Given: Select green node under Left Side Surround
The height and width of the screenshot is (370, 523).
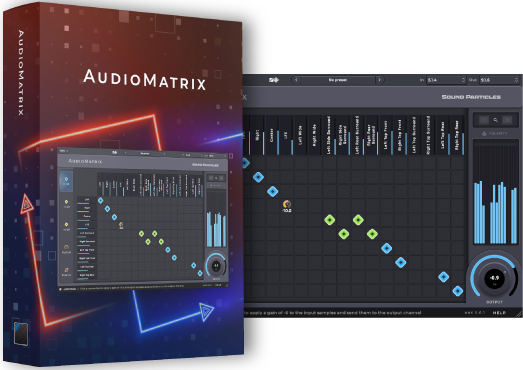Looking at the screenshot, I should coord(330,220).
